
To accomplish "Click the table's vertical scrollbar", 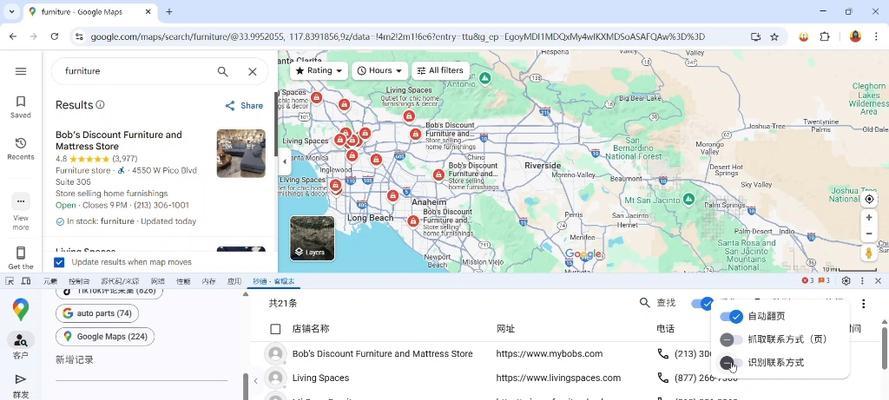I will click(x=884, y=348).
